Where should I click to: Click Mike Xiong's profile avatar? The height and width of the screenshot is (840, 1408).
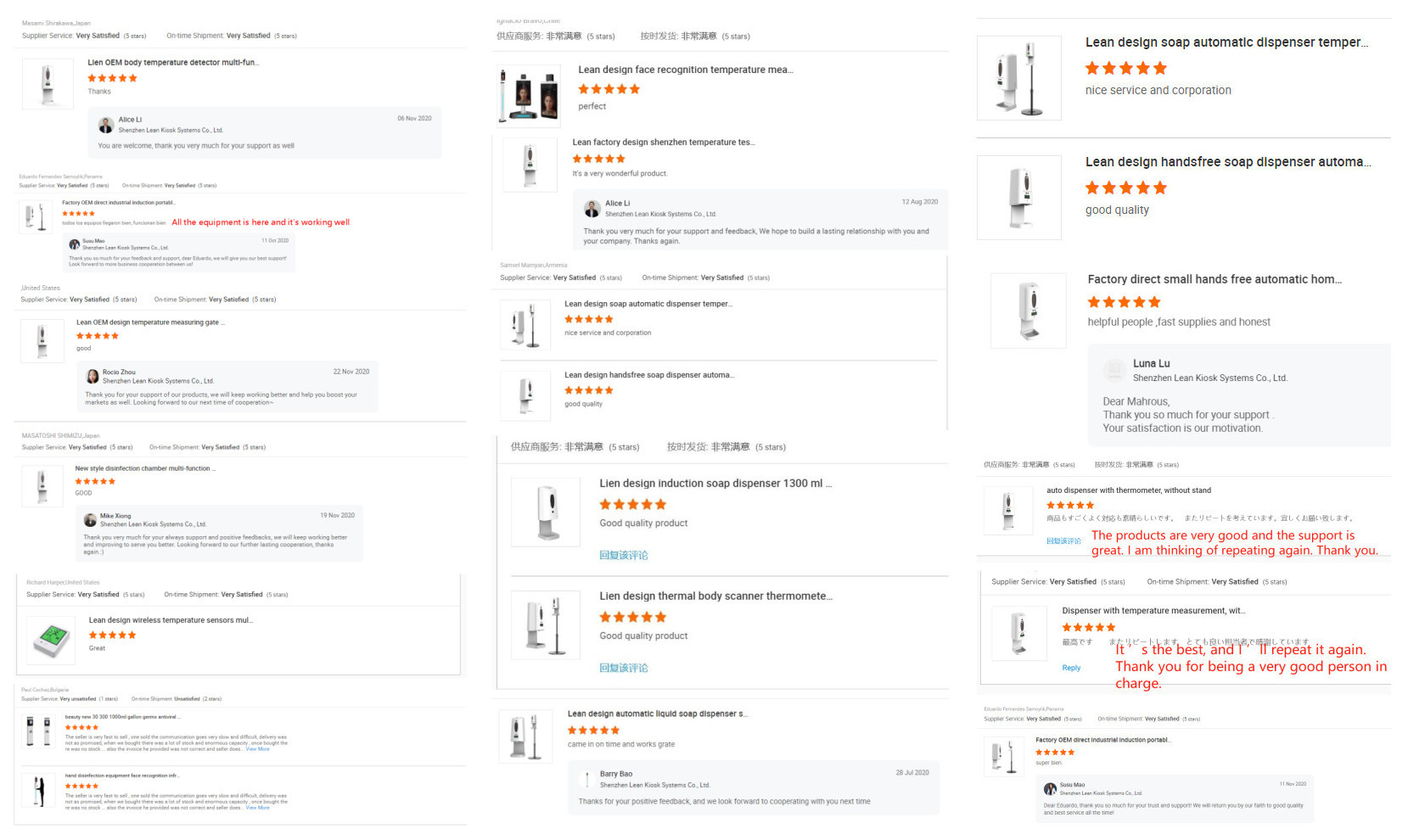pos(90,519)
